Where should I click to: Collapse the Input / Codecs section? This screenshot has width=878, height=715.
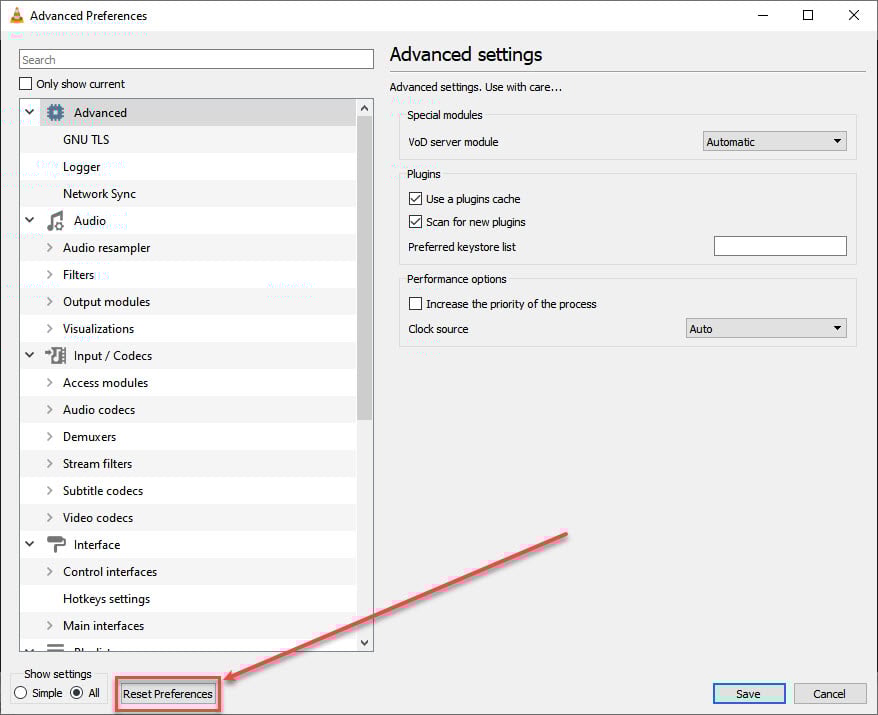(x=30, y=355)
